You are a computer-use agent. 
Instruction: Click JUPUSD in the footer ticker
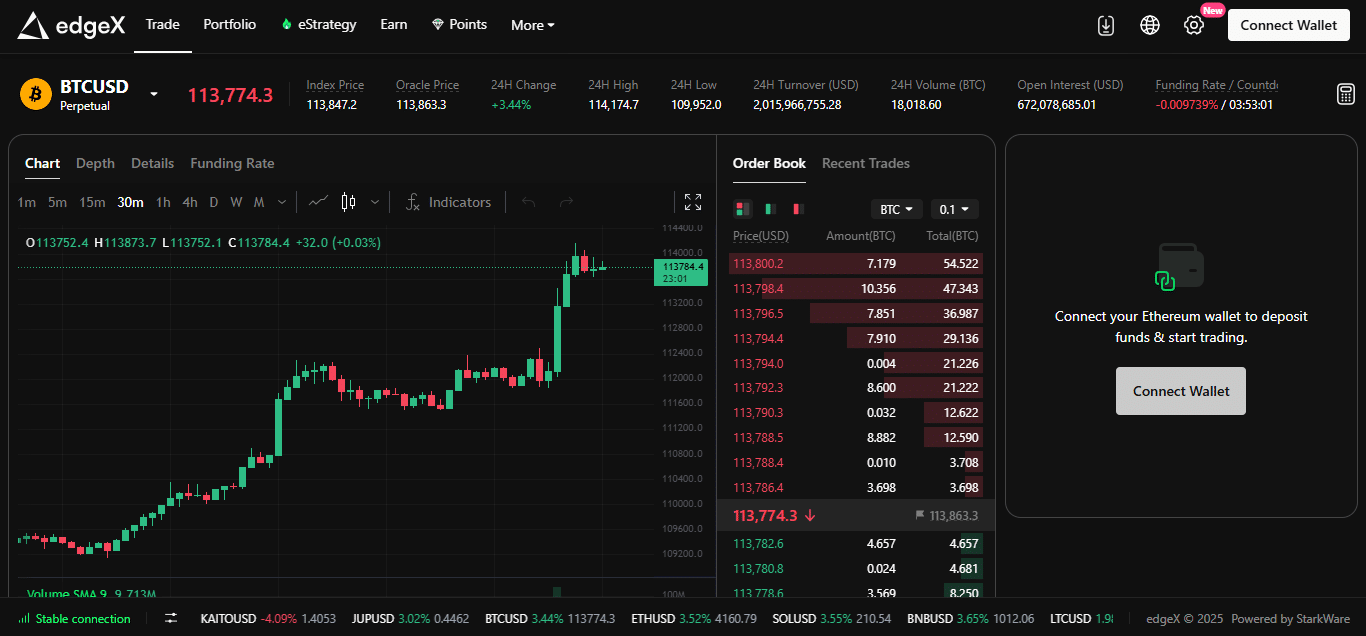[x=372, y=619]
